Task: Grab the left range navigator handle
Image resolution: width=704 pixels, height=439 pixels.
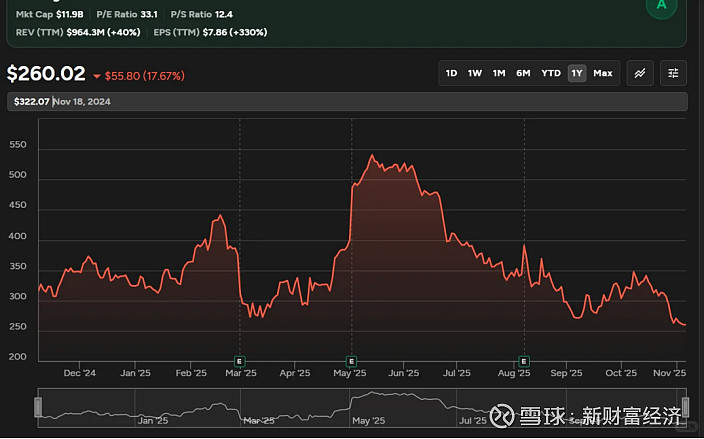Action: tap(38, 407)
